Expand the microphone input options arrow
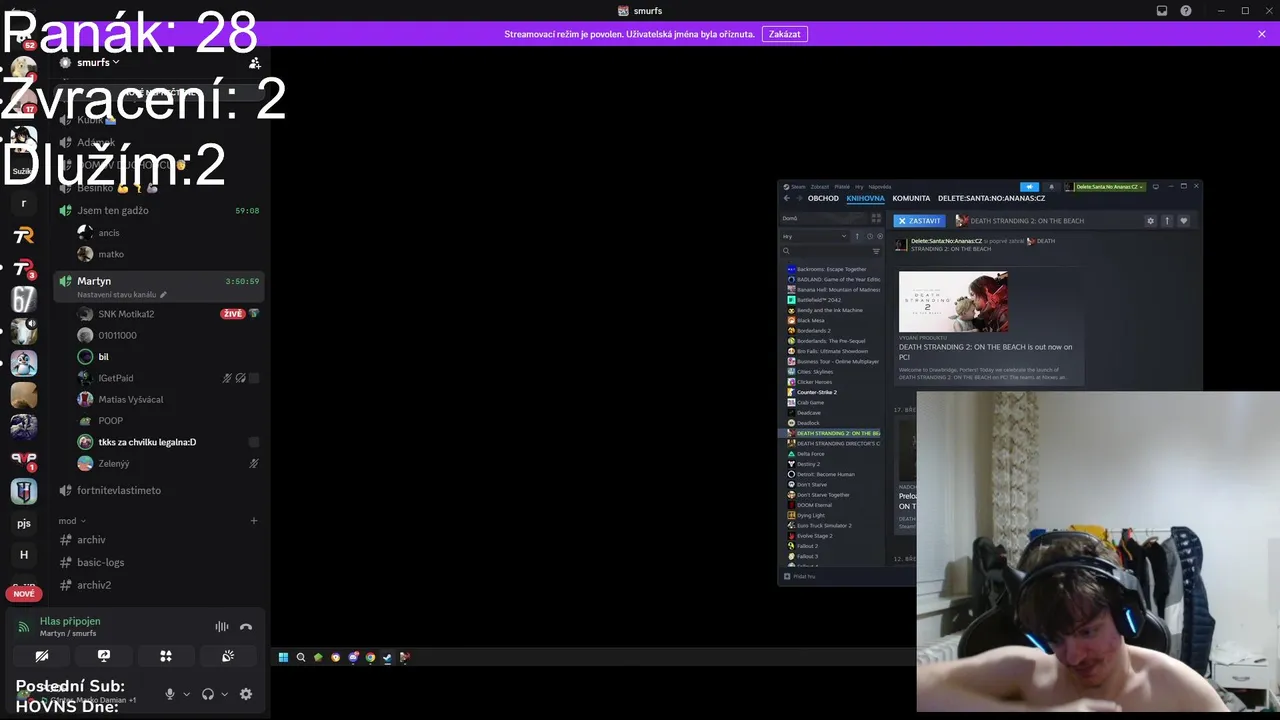1280x720 pixels. tap(186, 694)
